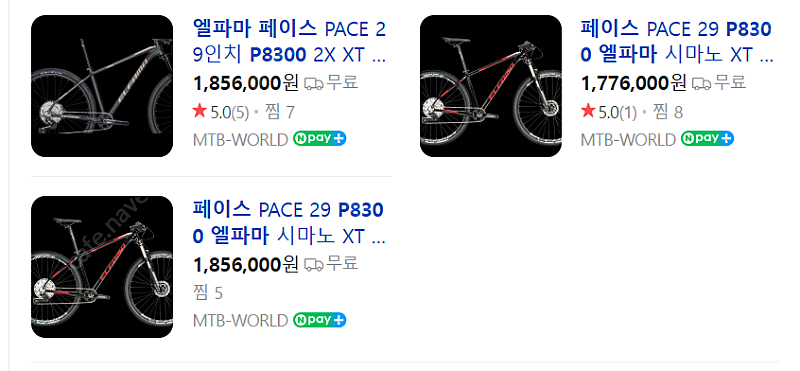Open the 엘파마 페이스 PACE 29인치 P8300 2X XT title
The height and width of the screenshot is (371, 800).
tap(289, 42)
